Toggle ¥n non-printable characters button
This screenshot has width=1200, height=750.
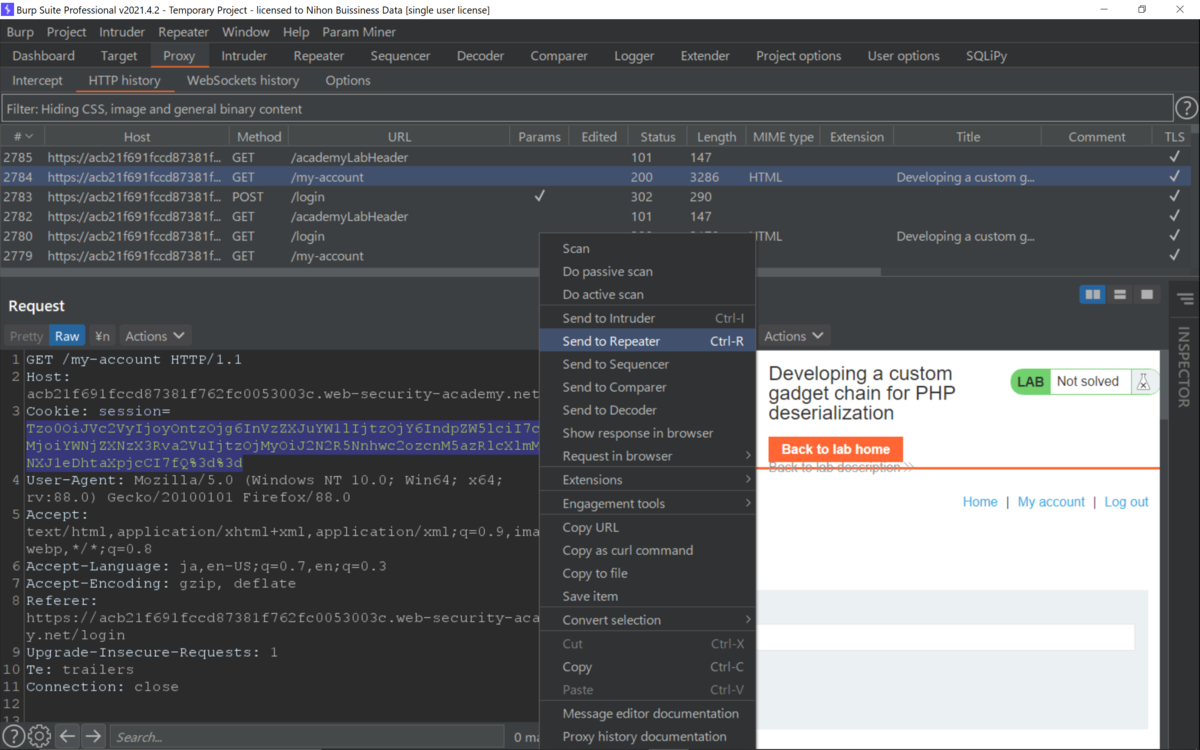102,336
